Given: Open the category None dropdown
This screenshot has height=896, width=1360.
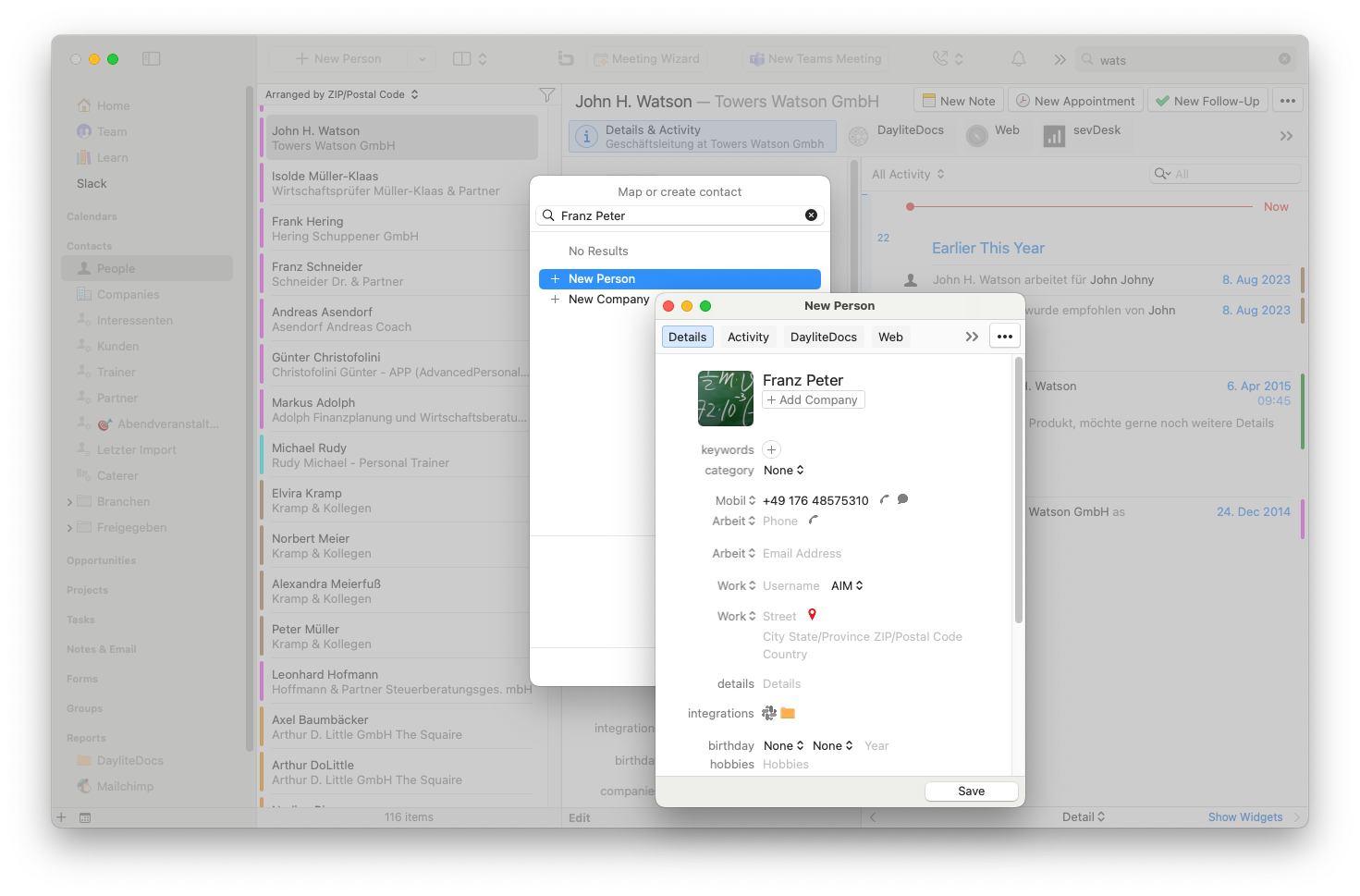Looking at the screenshot, I should click(784, 471).
